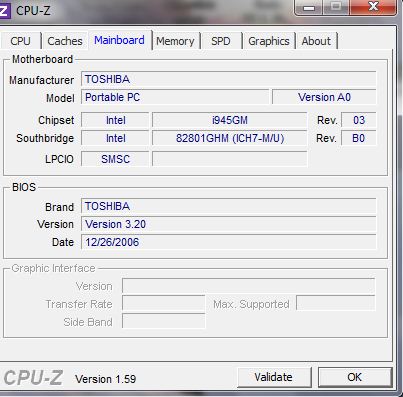Click the chipset revision '03'
The image size is (403, 397).
359,120
